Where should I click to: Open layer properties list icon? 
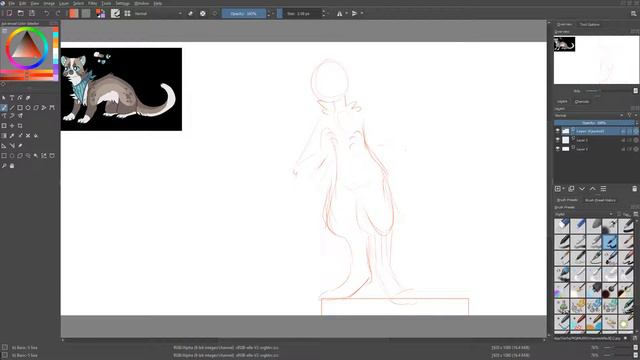click(x=603, y=189)
